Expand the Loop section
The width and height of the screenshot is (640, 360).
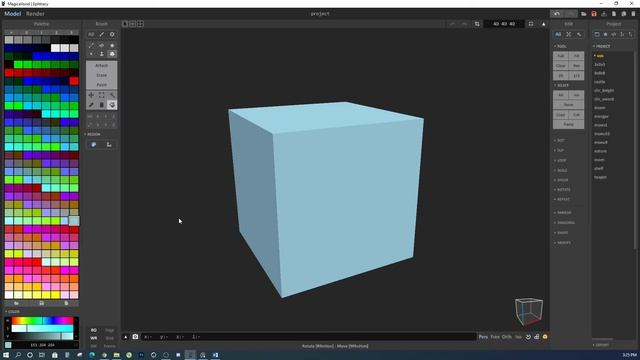560,160
